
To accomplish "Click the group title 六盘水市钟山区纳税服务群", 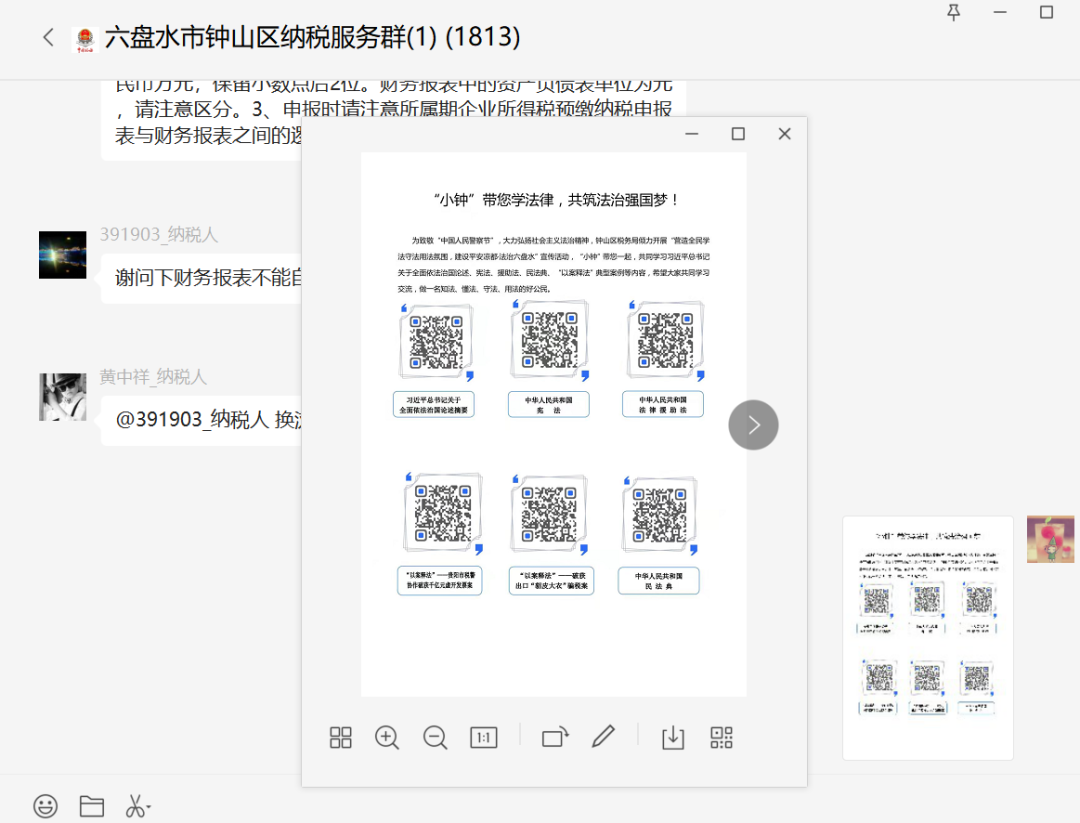I will coord(312,37).
